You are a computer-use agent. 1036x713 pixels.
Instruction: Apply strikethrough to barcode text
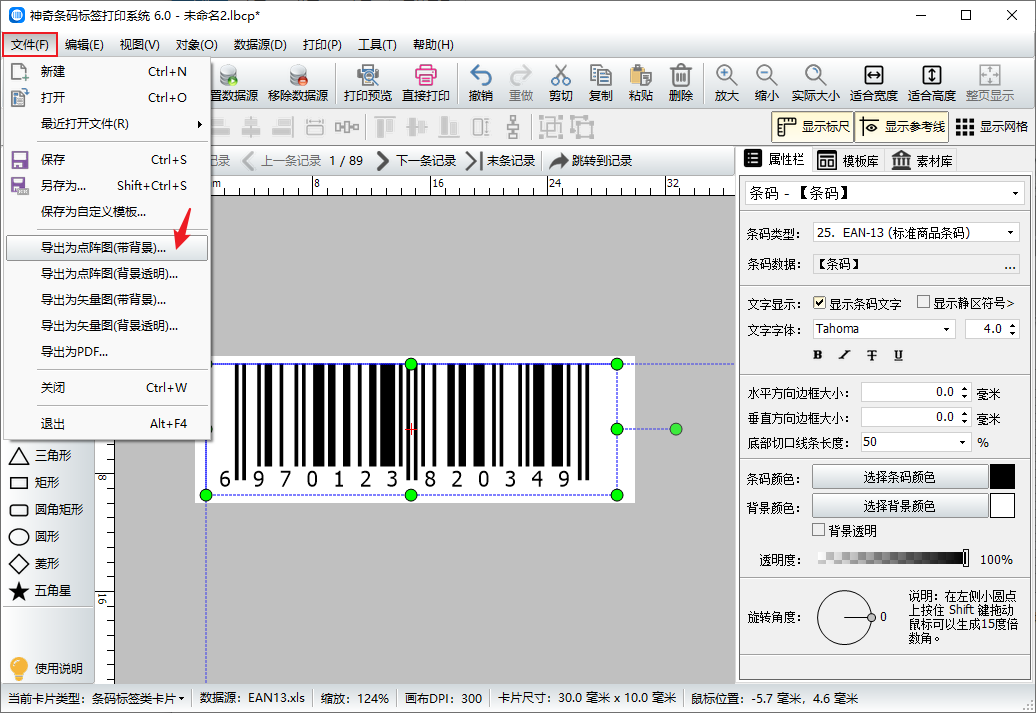(871, 355)
